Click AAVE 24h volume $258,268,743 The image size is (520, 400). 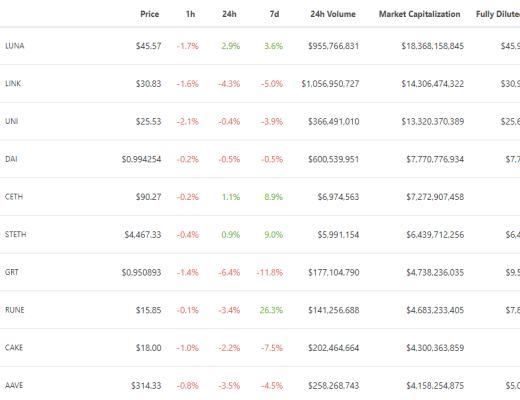coord(333,386)
